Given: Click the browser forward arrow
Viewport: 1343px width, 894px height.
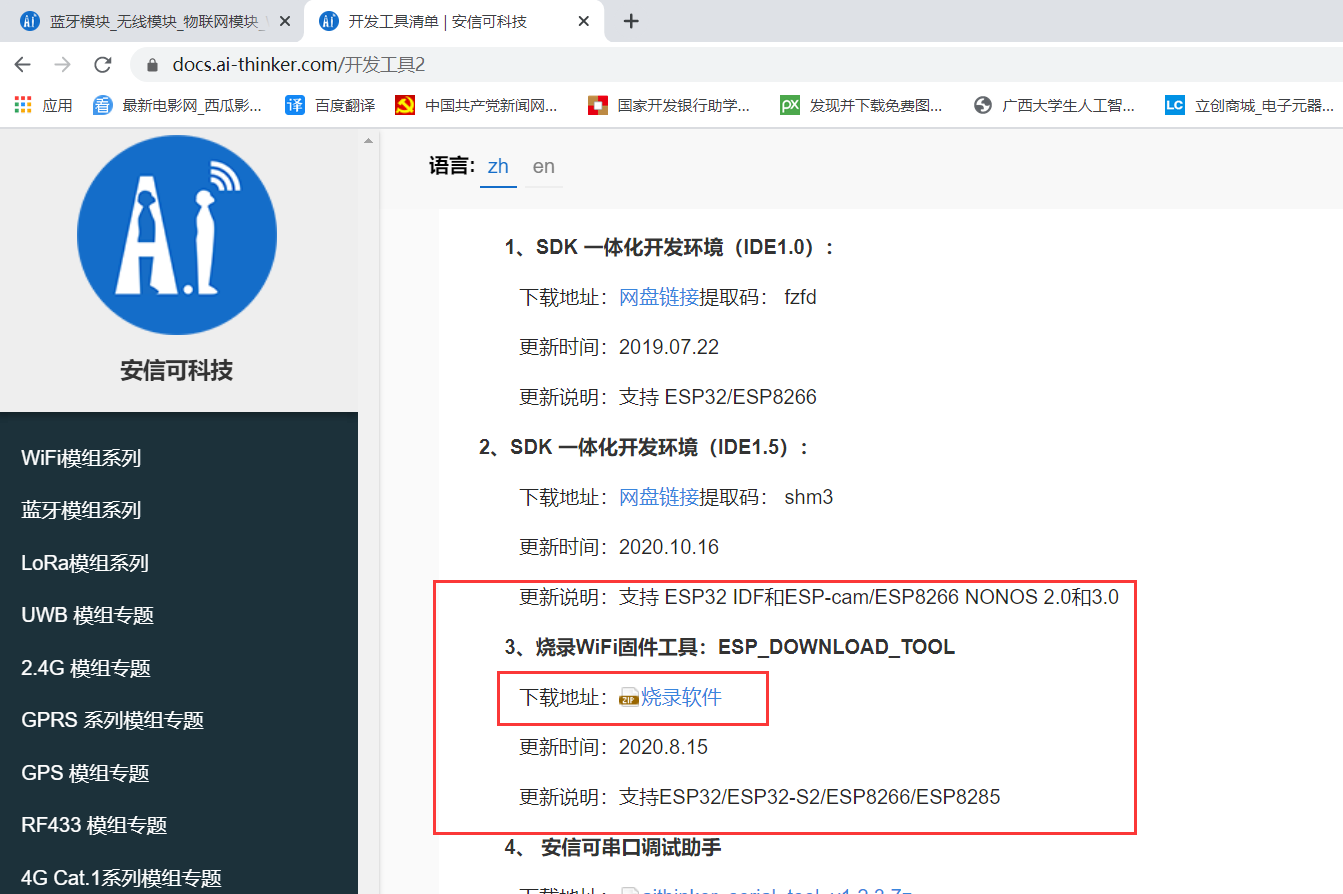Looking at the screenshot, I should [62, 65].
